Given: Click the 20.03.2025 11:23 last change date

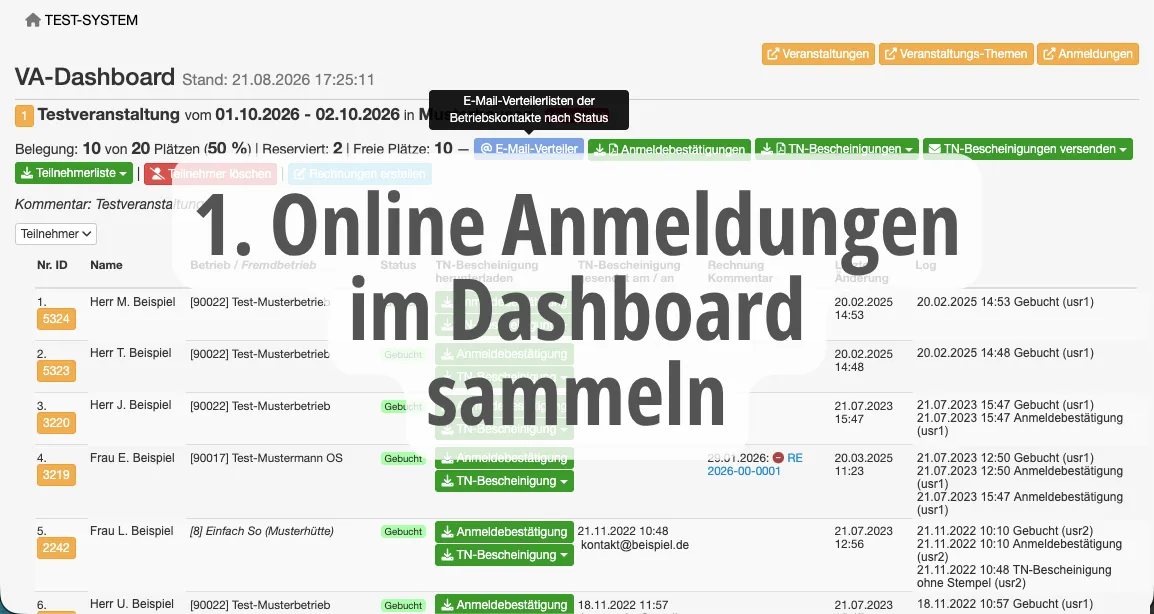Looking at the screenshot, I should click(863, 464).
